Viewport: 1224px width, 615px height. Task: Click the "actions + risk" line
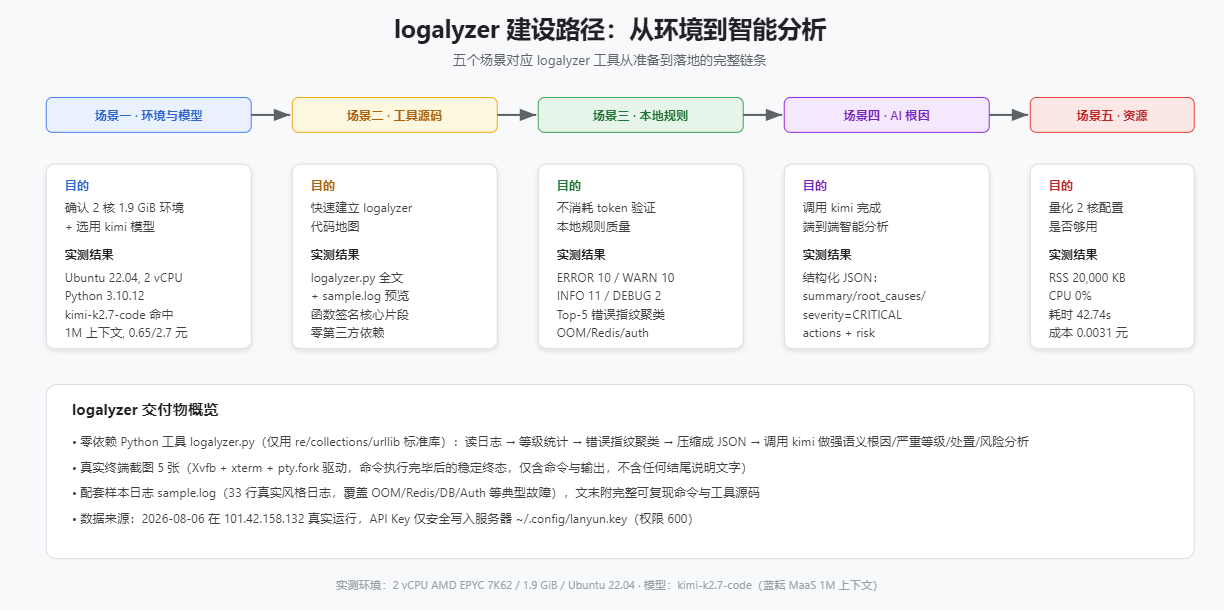coord(839,333)
